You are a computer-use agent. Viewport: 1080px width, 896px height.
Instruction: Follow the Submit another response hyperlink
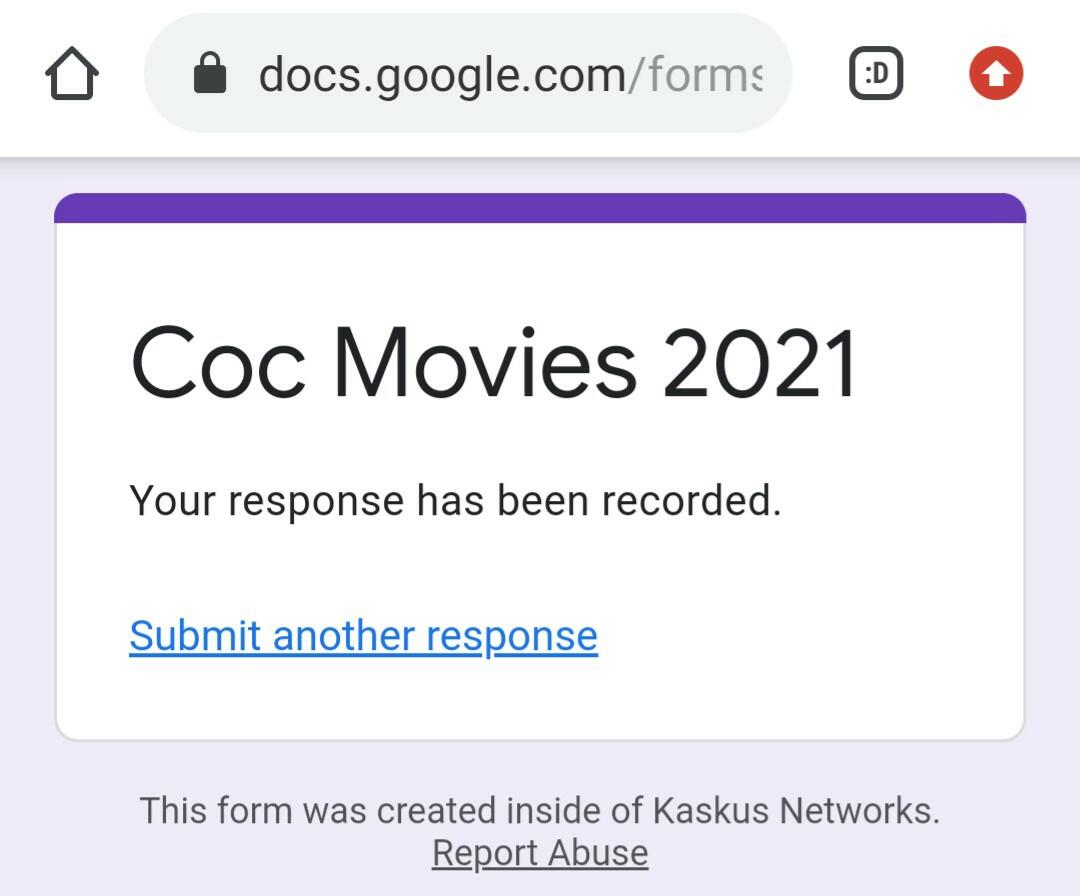pos(362,635)
